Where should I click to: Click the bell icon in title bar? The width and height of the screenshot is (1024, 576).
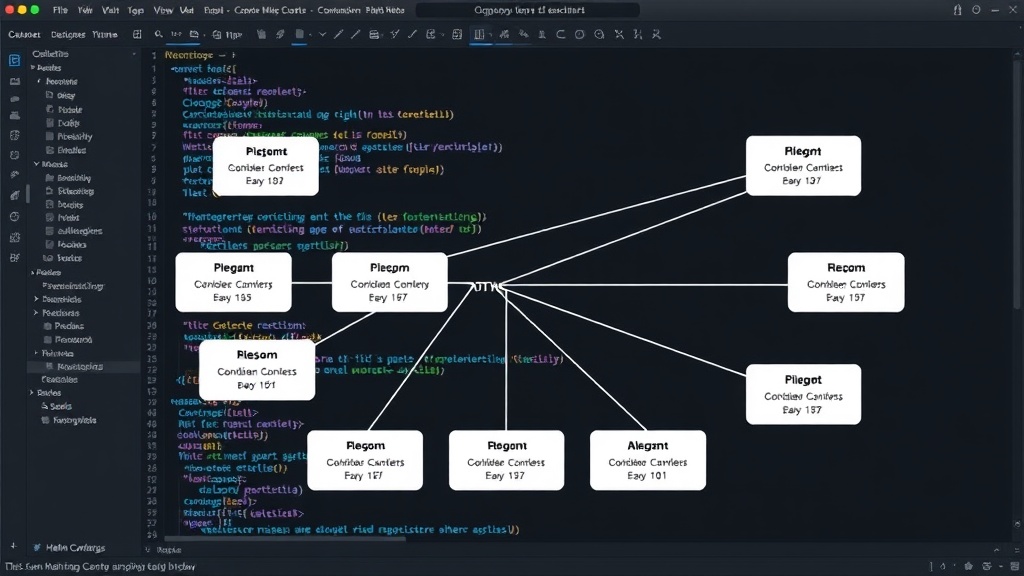click(x=957, y=10)
